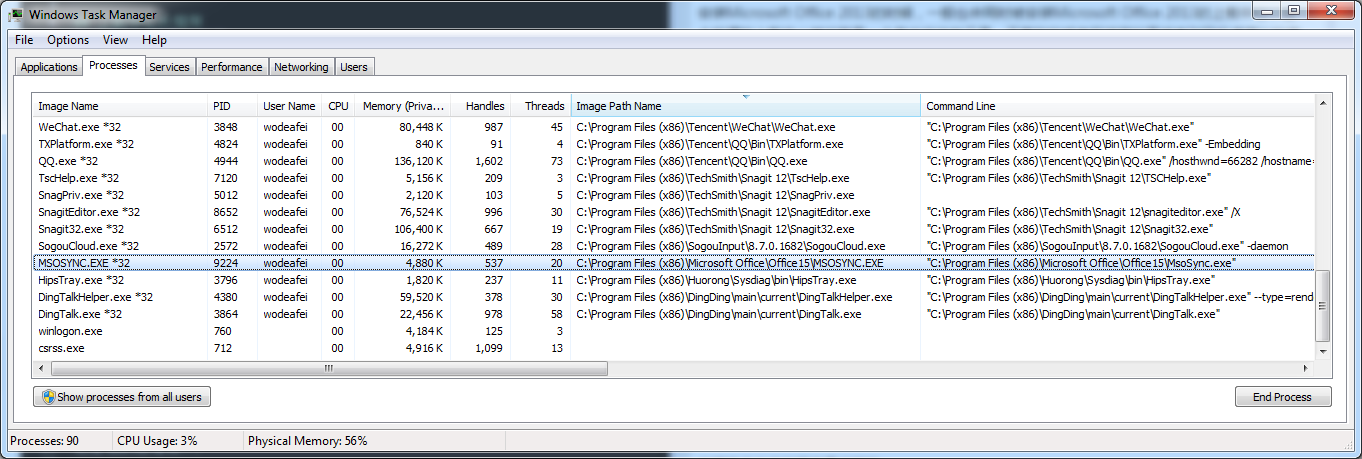Sort by Handles column header
Screen dimensions: 1362x459
point(481,106)
